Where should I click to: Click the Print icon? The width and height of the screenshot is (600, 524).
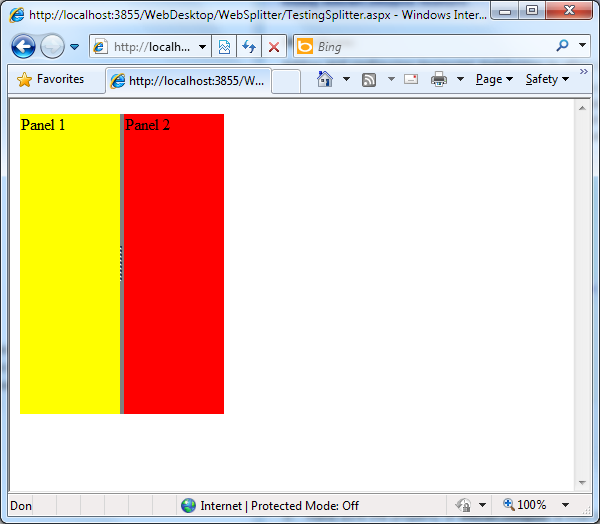point(439,79)
